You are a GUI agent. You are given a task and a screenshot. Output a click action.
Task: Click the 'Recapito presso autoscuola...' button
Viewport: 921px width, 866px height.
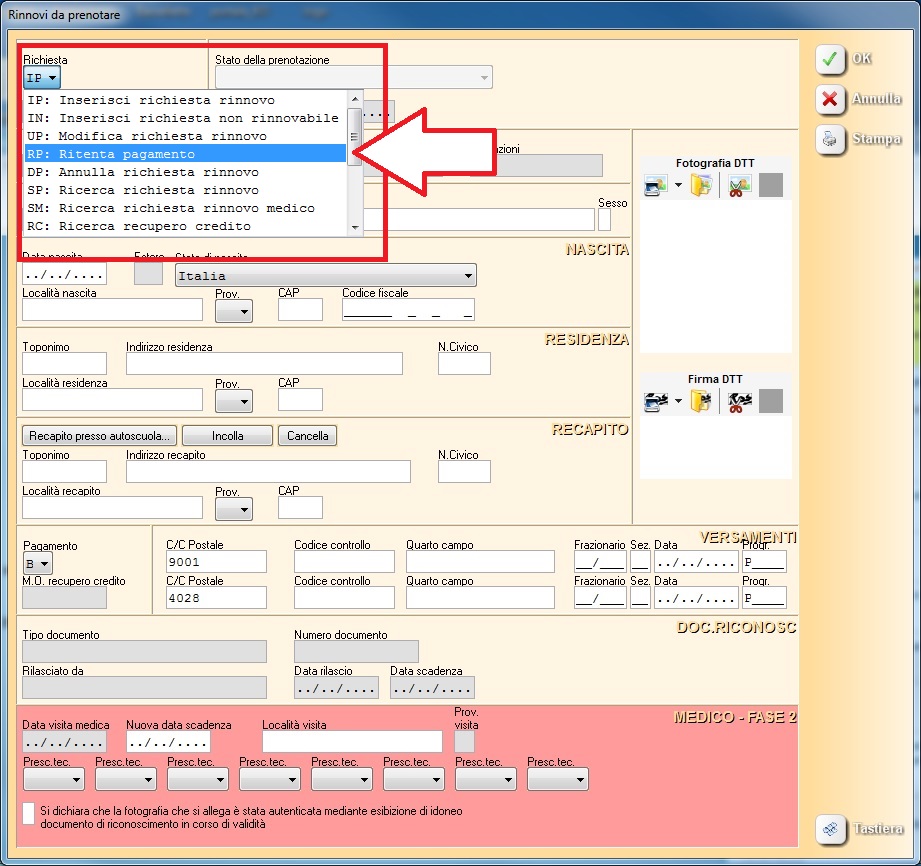[x=99, y=436]
